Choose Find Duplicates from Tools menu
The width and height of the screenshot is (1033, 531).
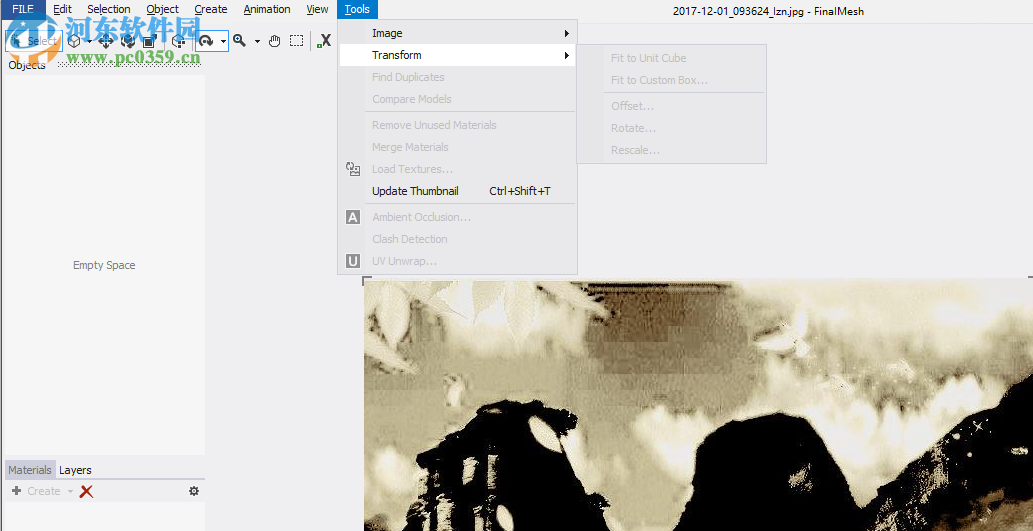coord(457,77)
